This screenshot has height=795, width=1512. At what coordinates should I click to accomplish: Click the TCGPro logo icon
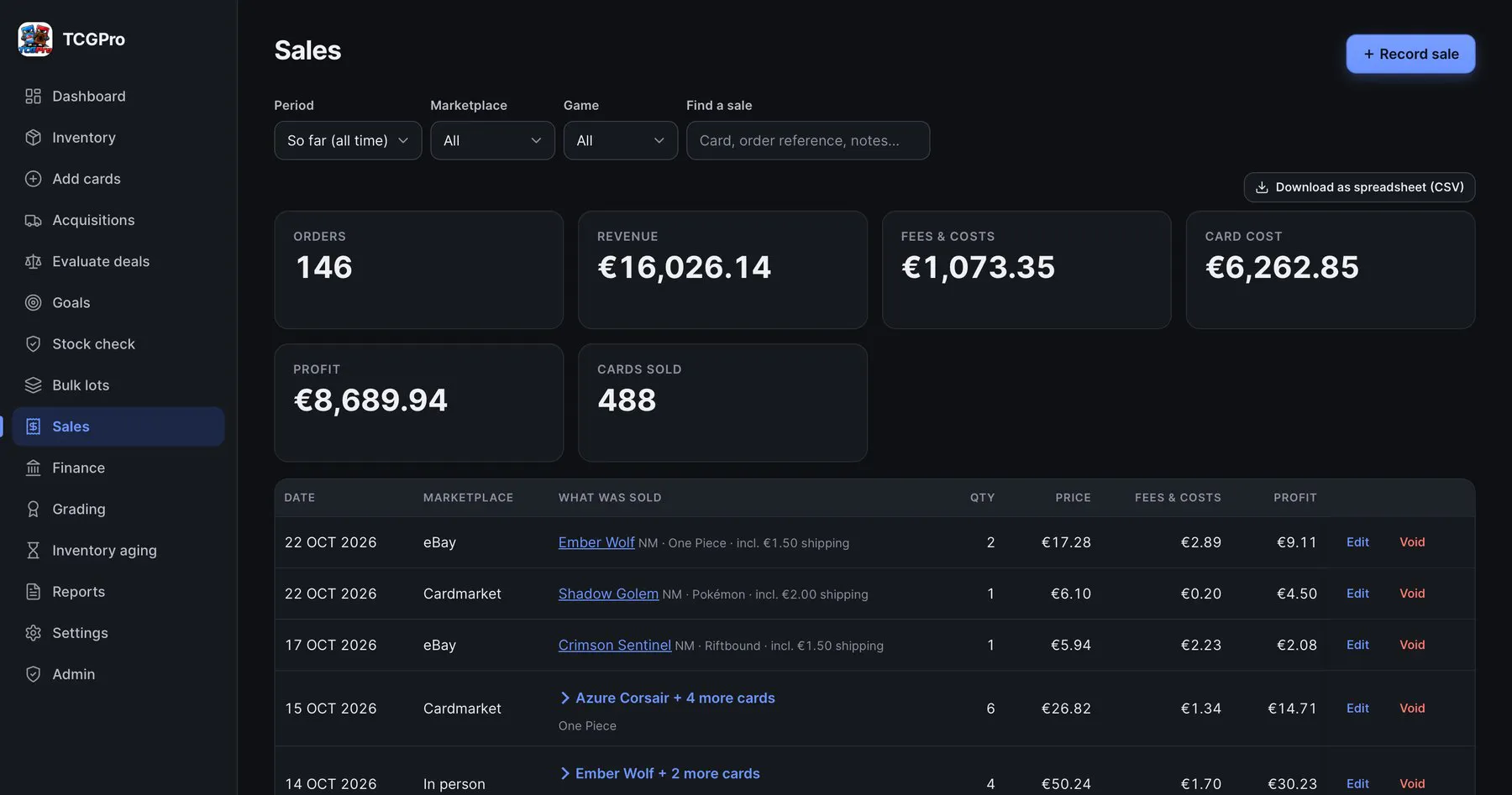click(x=35, y=39)
